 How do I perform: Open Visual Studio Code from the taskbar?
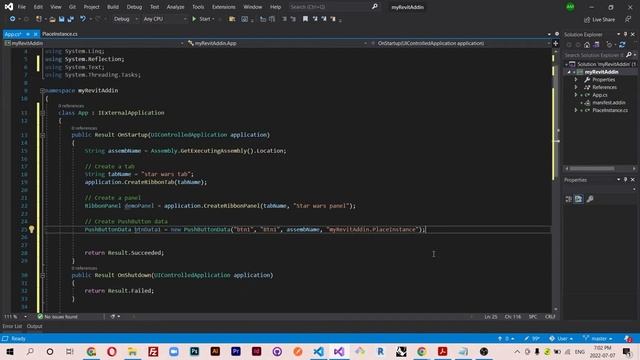(318, 351)
